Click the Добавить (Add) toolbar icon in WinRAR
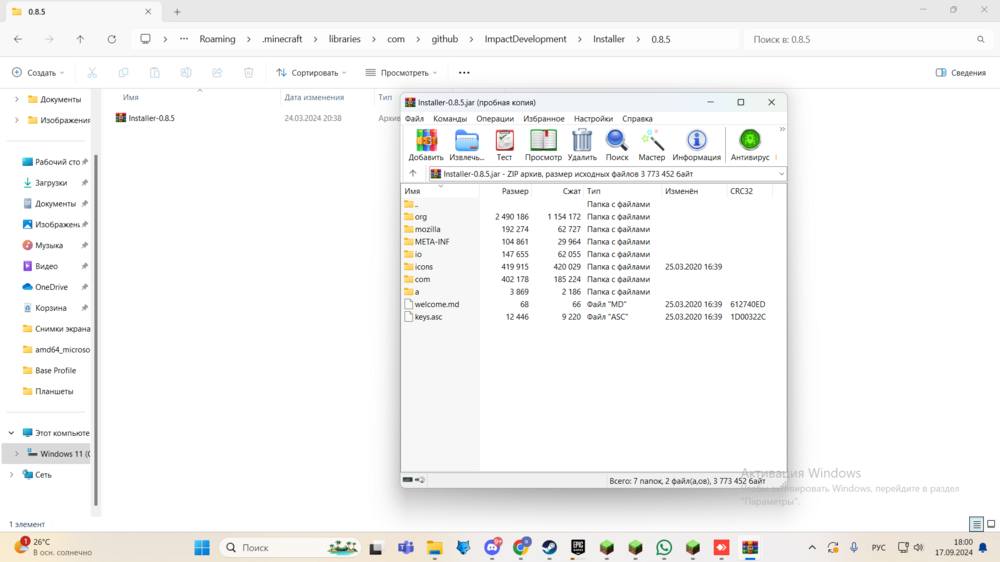This screenshot has height=562, width=1000. [x=426, y=145]
